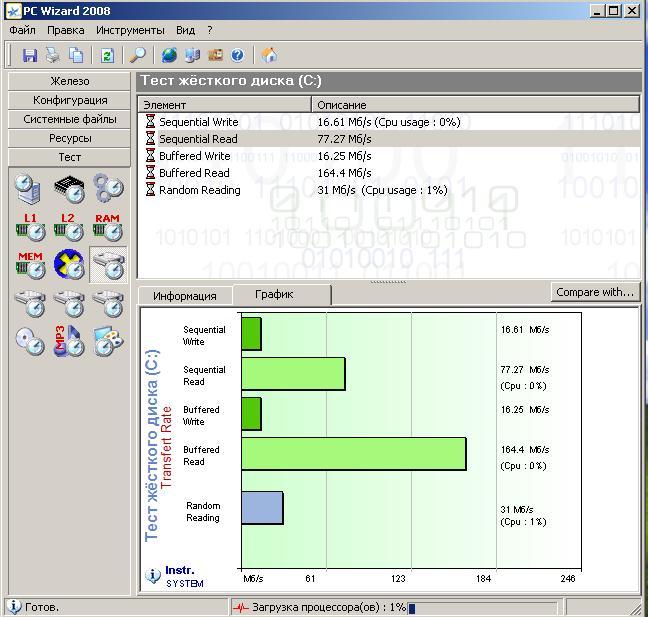Open the L1 cache benchmark icon
This screenshot has height=617, width=648.
click(30, 226)
